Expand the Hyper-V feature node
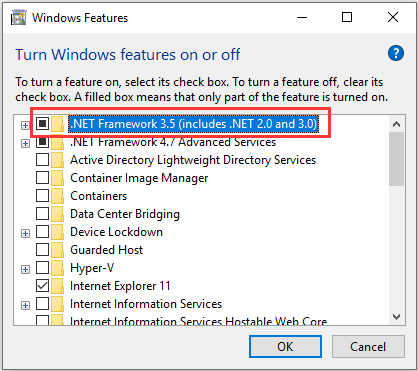The height and width of the screenshot is (371, 418). [x=25, y=269]
